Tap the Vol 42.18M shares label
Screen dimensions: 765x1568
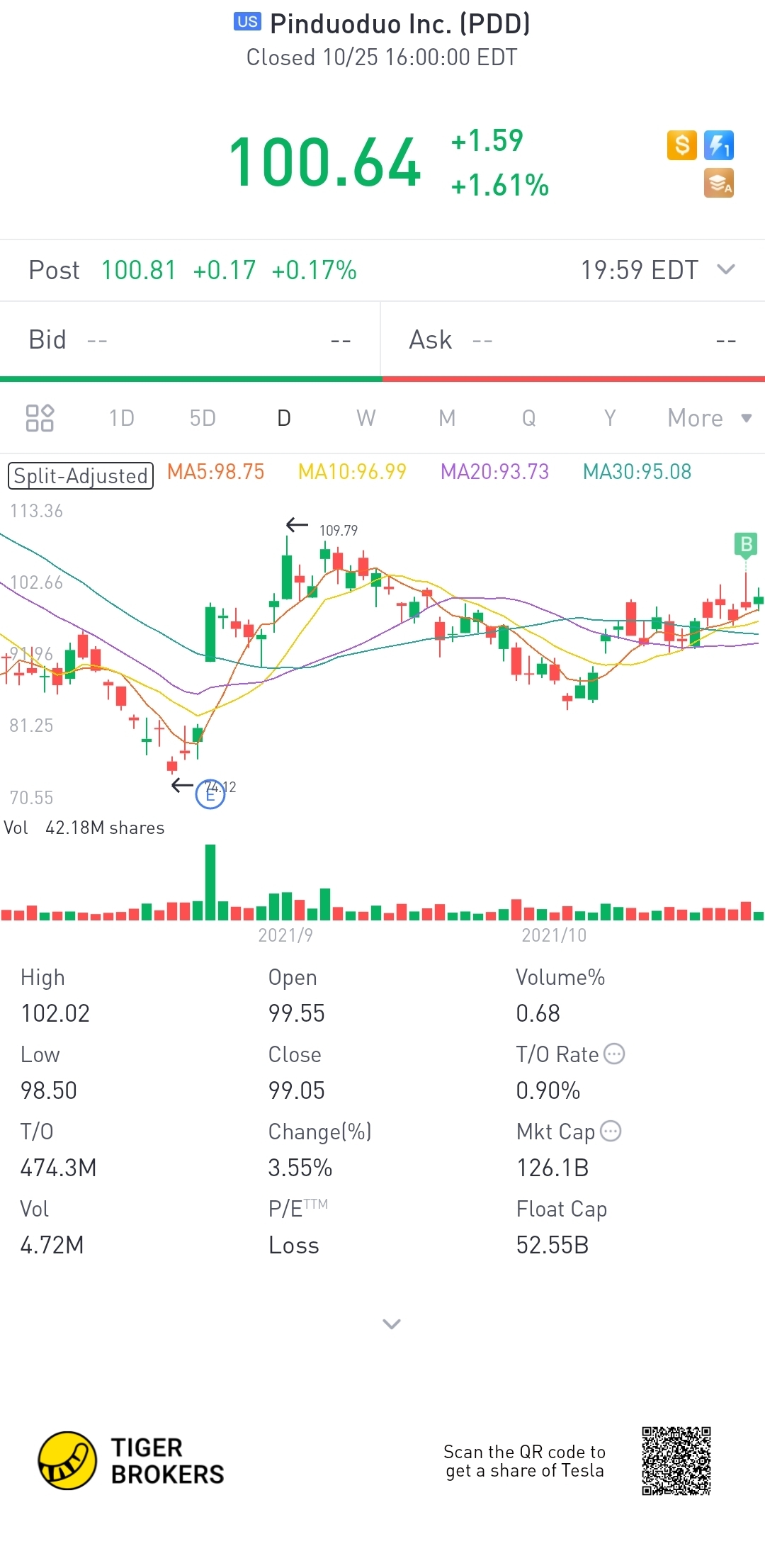(x=84, y=828)
